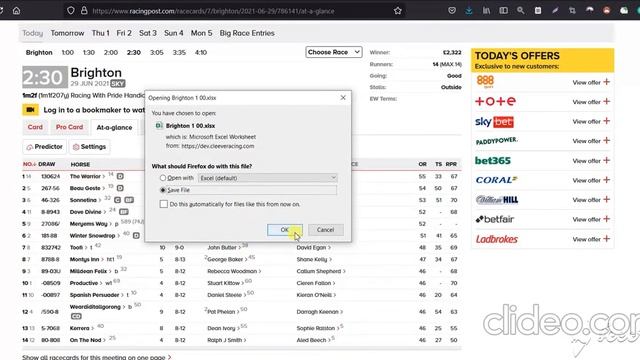Select the At-a-glance tab

click(114, 127)
